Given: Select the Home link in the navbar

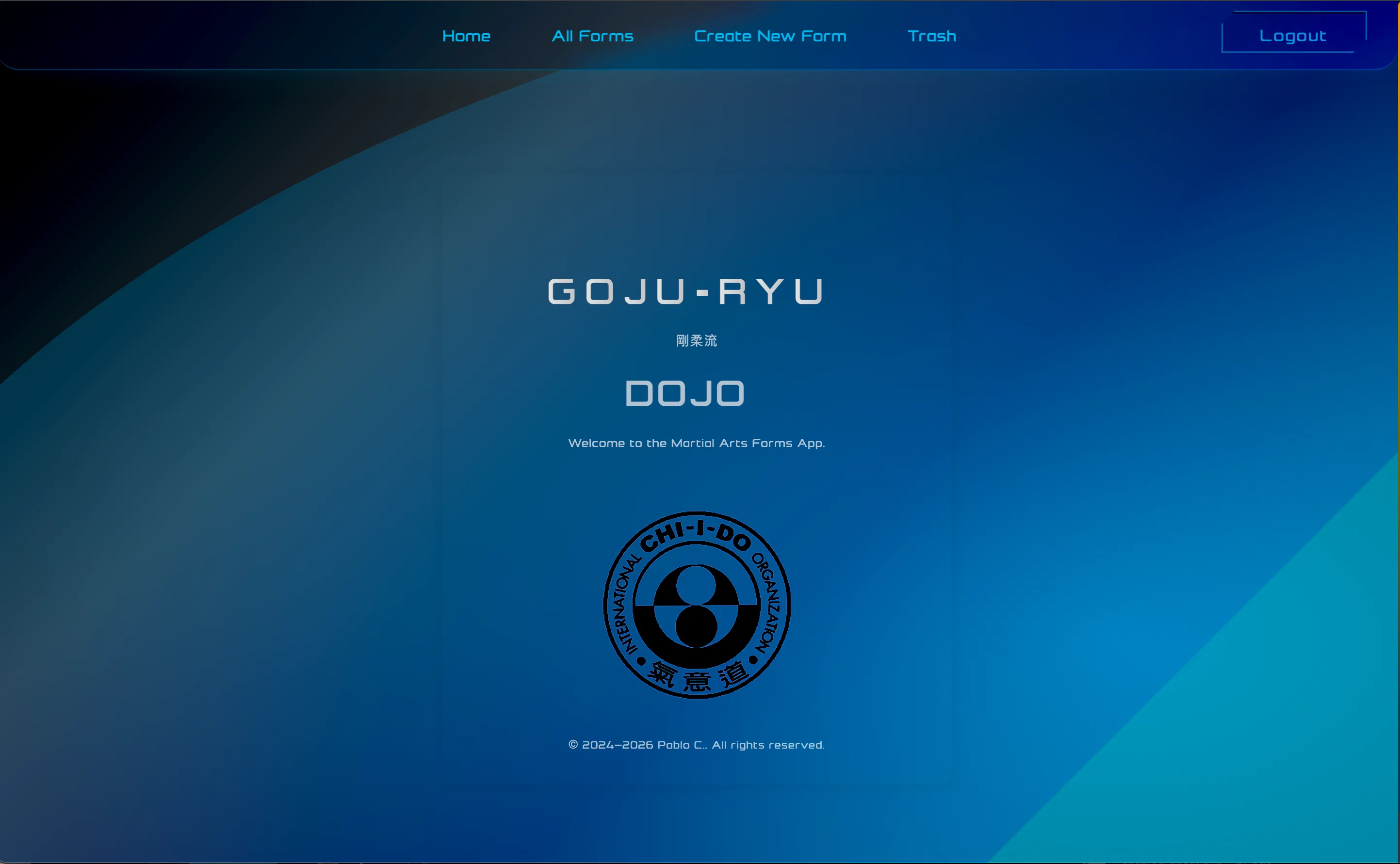Looking at the screenshot, I should 467,36.
